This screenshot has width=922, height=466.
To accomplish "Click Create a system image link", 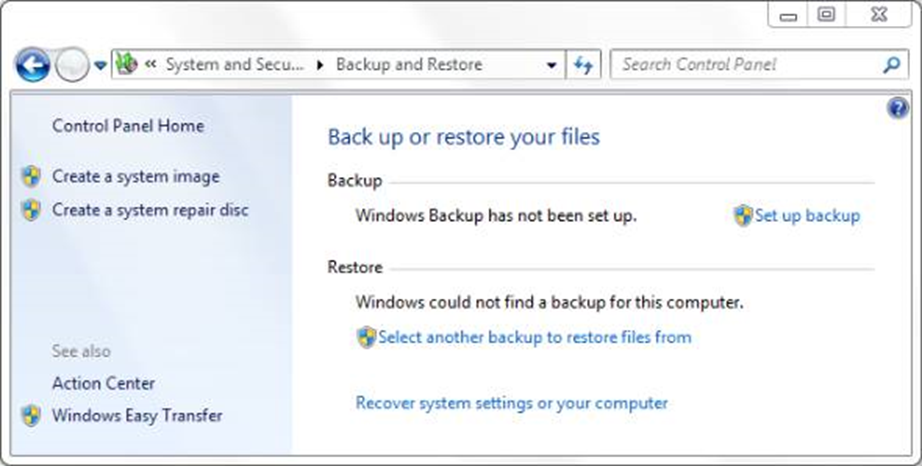I will click(135, 177).
